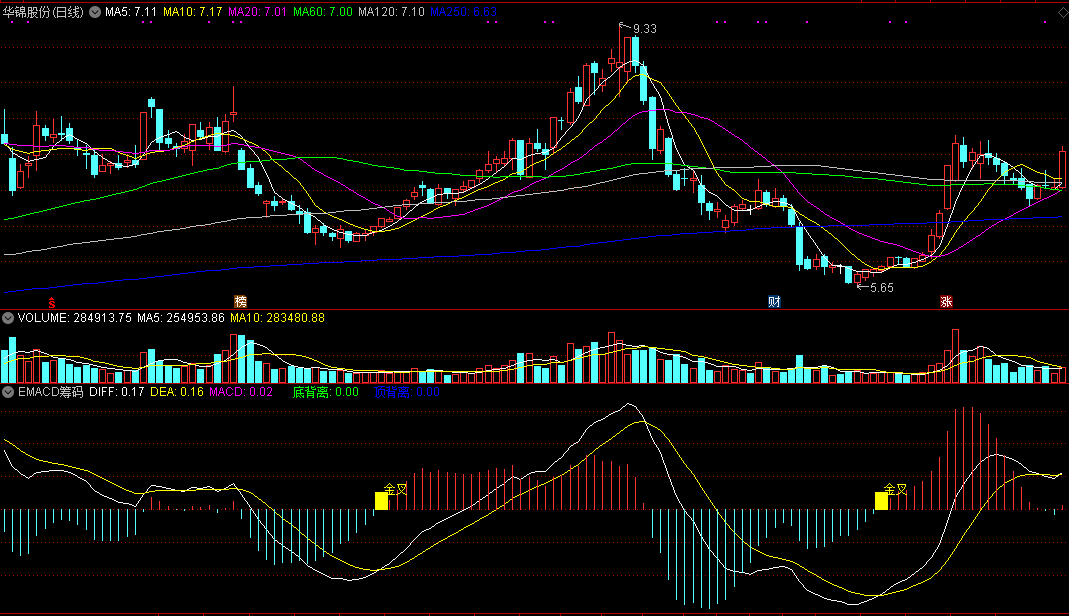Click the DIFF: 0.17 value
This screenshot has height=616, width=1069.
[x=117, y=392]
